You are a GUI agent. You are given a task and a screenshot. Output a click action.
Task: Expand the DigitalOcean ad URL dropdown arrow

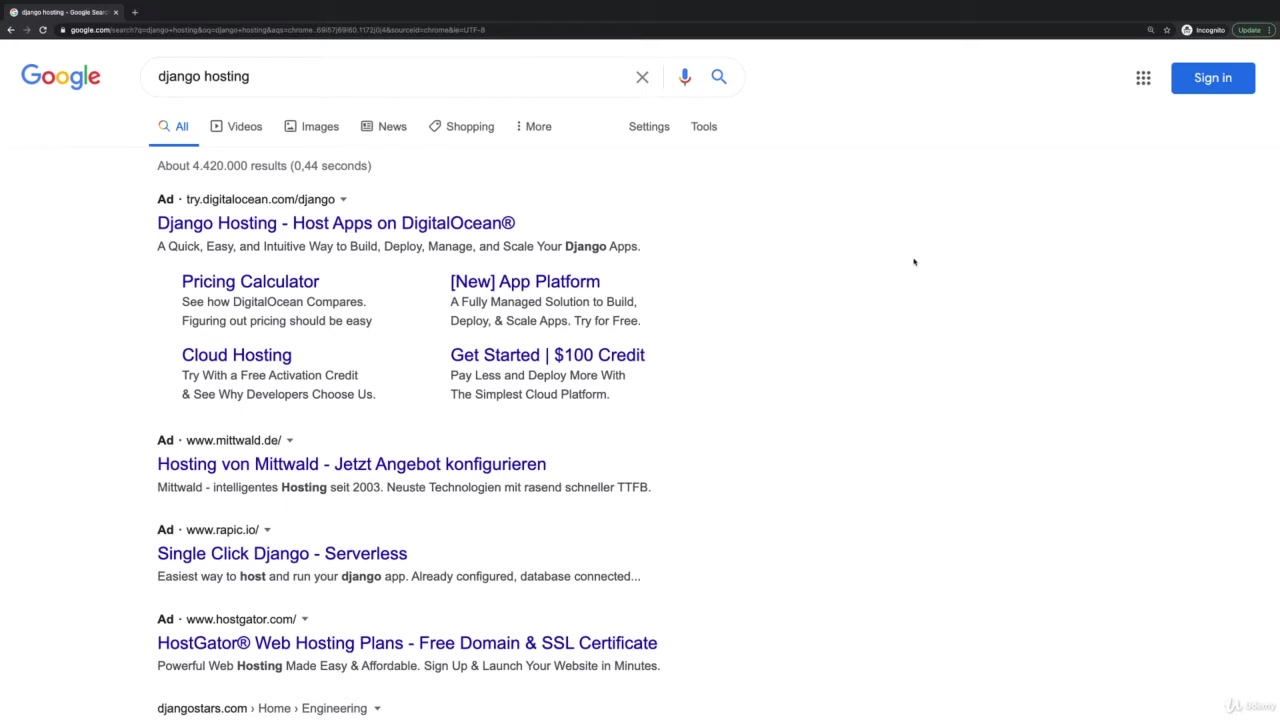343,200
